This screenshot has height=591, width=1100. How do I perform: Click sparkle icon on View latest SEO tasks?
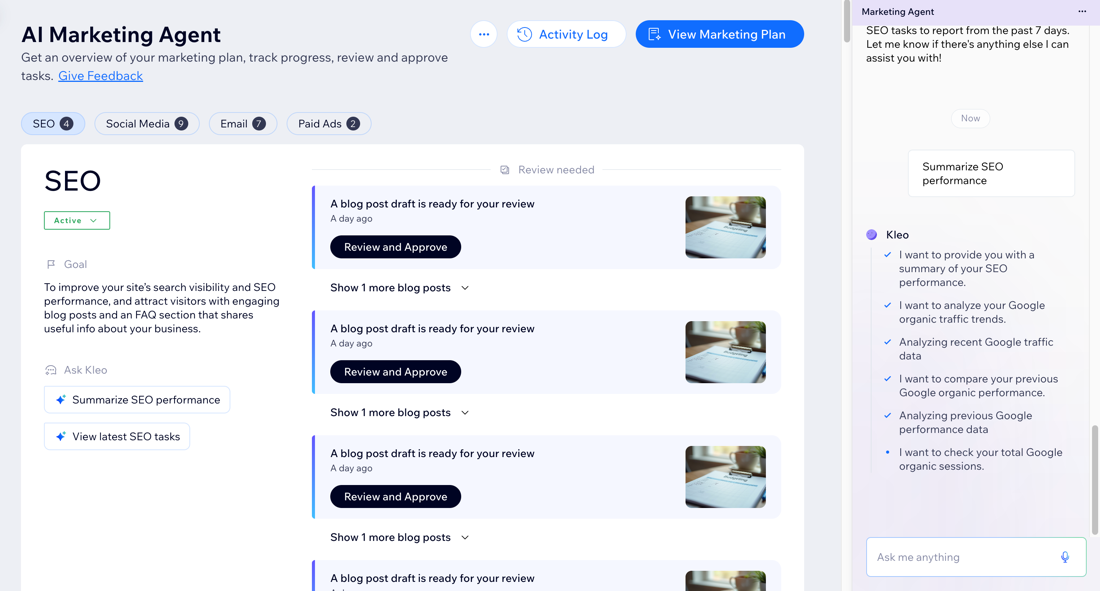click(x=60, y=436)
